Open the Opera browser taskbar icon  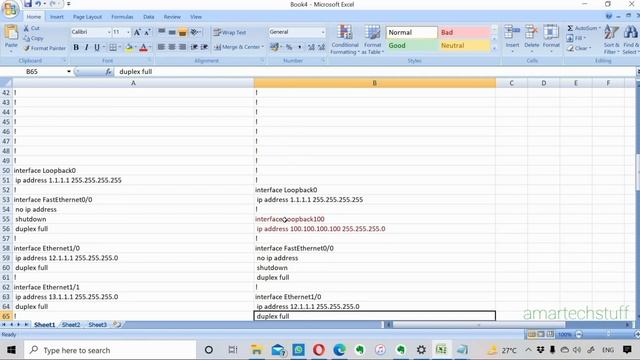click(319, 350)
